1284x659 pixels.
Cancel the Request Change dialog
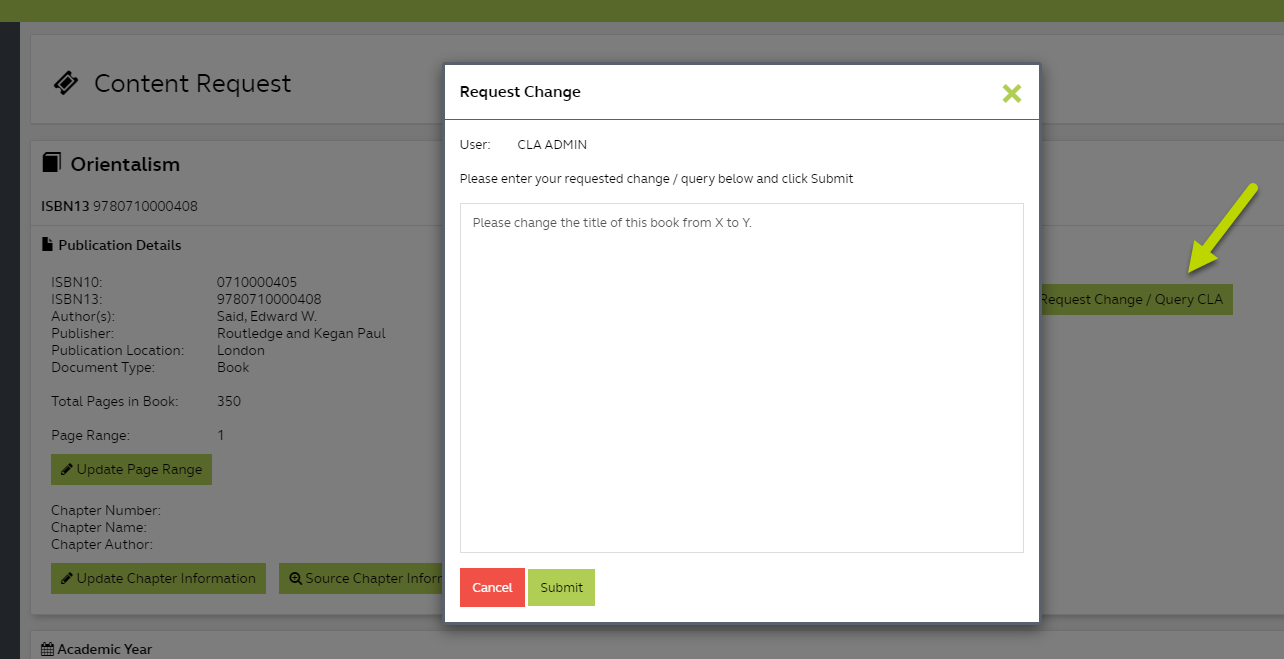492,587
